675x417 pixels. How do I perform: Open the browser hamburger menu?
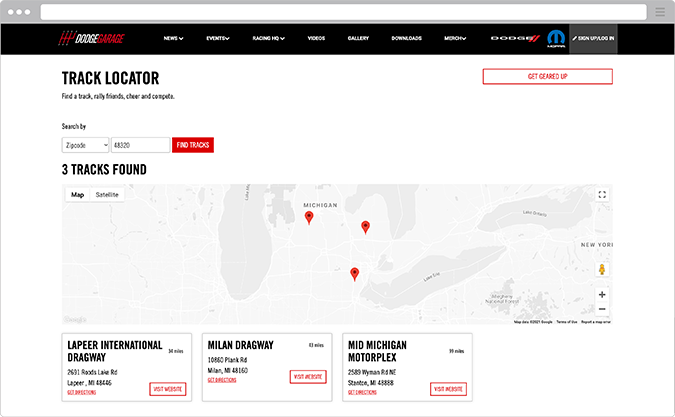(x=660, y=12)
